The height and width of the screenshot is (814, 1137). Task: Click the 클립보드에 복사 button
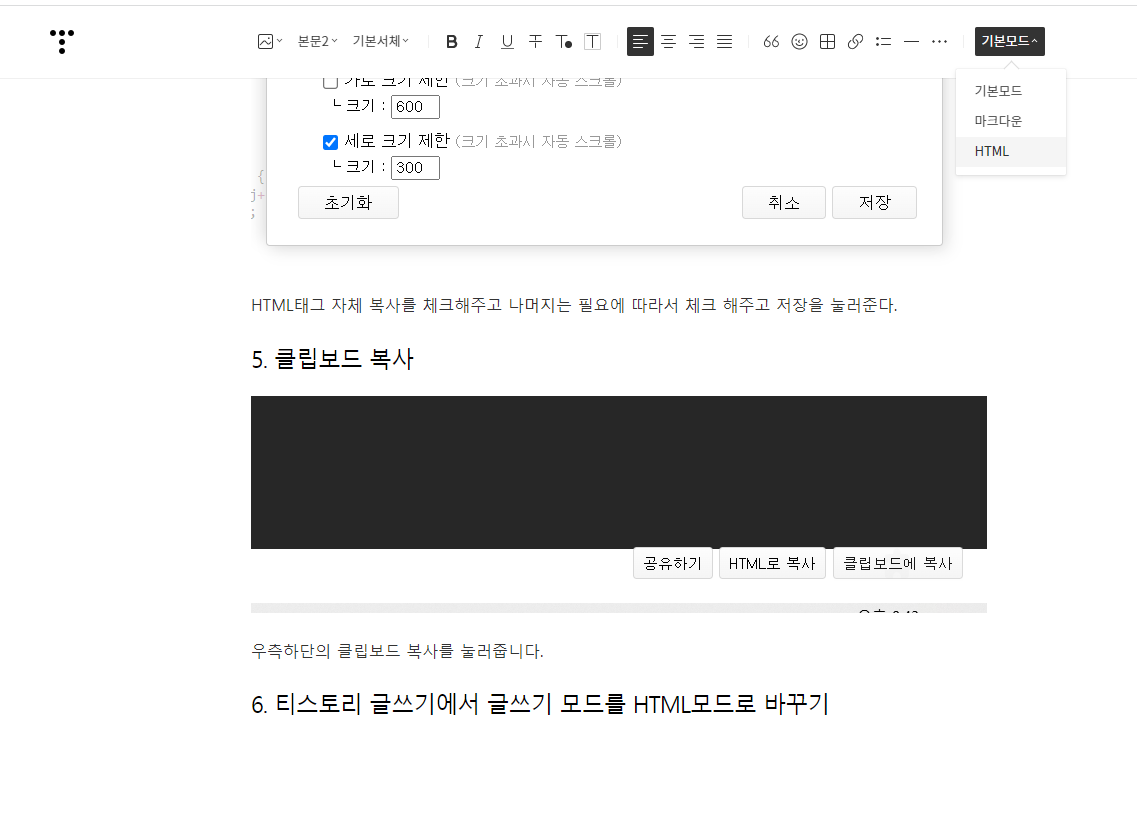tap(898, 563)
